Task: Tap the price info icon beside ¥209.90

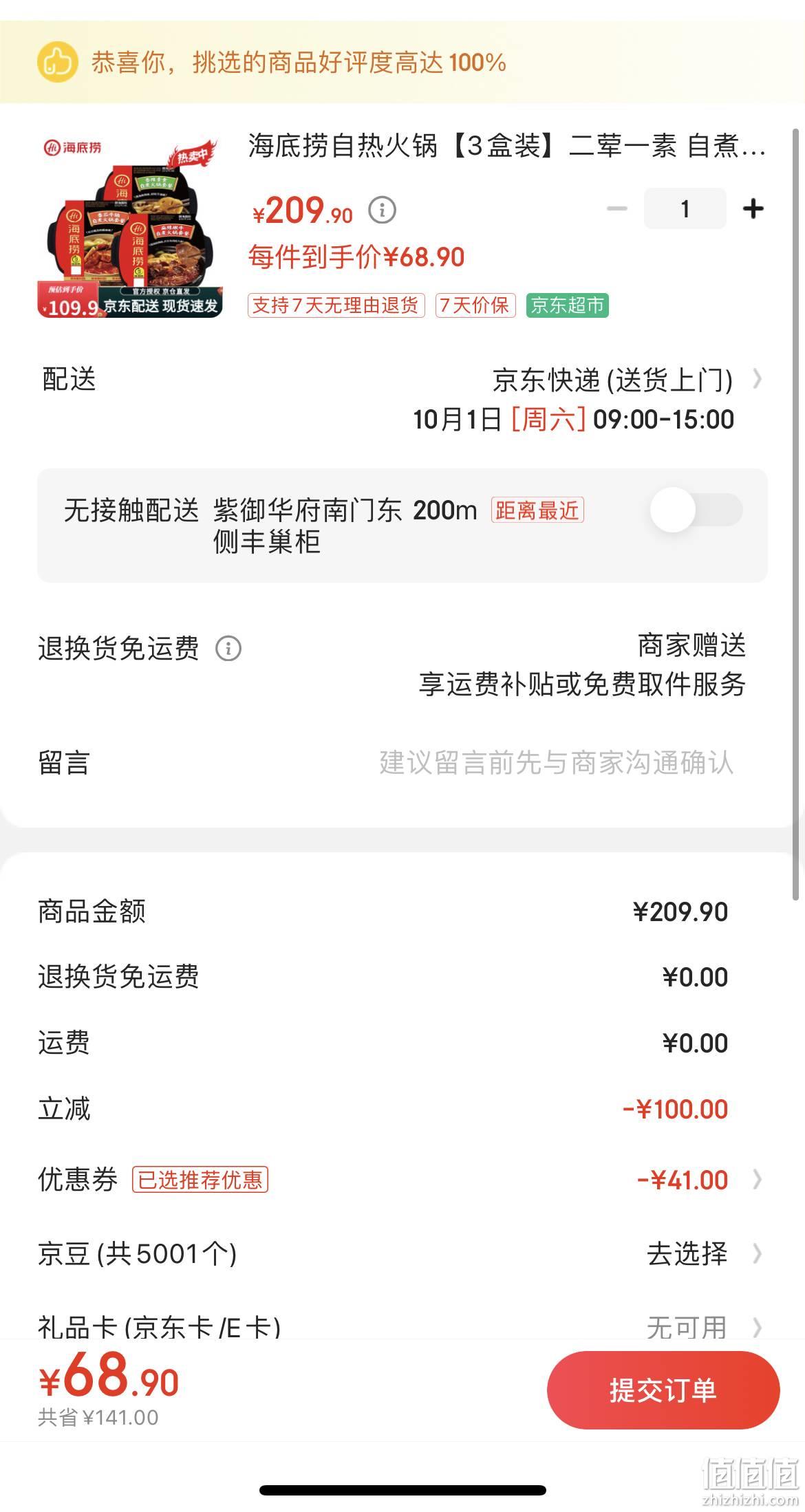Action: pos(383,210)
